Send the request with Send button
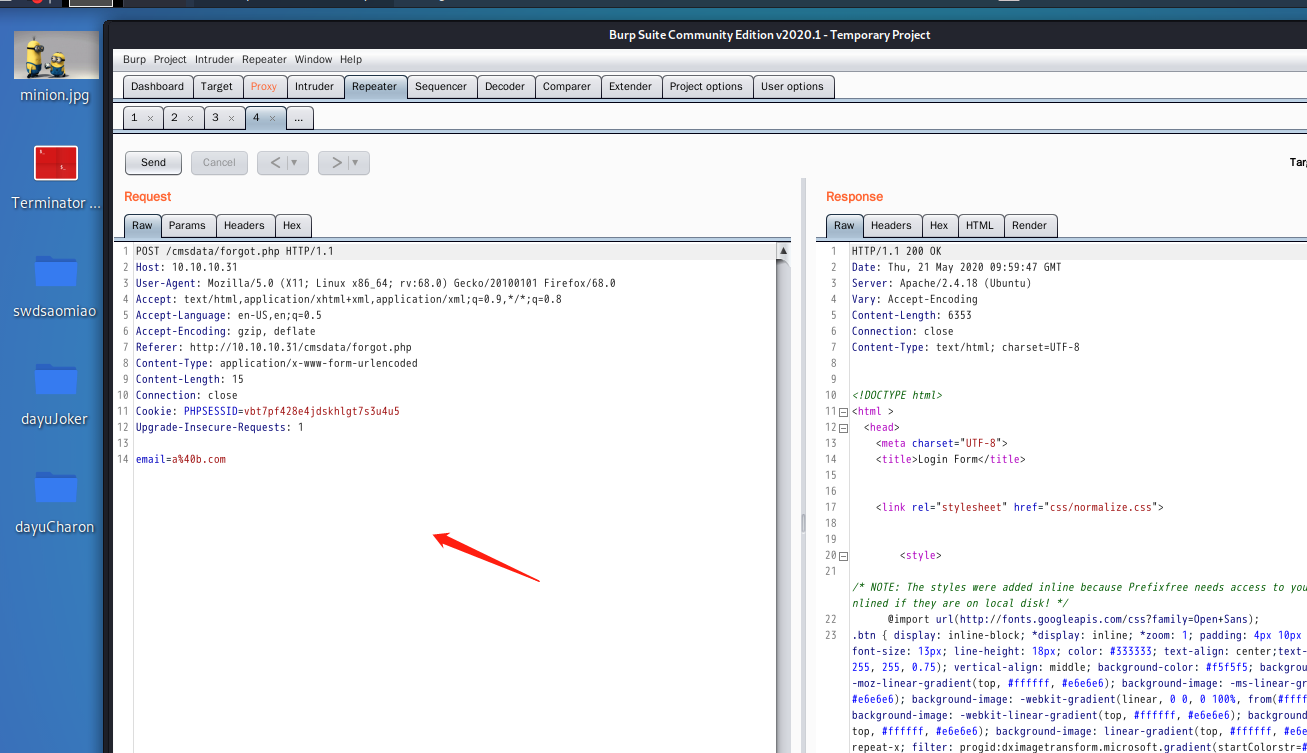This screenshot has height=753, width=1307. pos(153,162)
